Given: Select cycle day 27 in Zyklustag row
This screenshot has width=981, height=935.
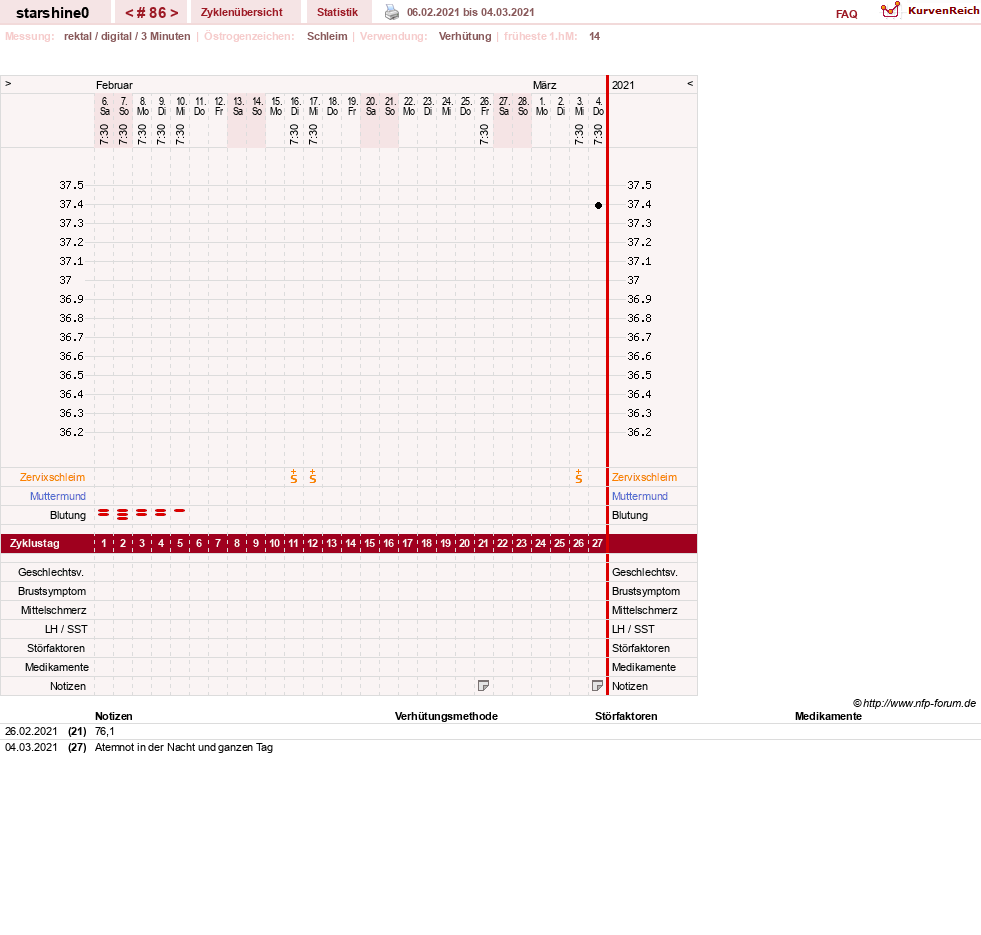Looking at the screenshot, I should tap(597, 543).
